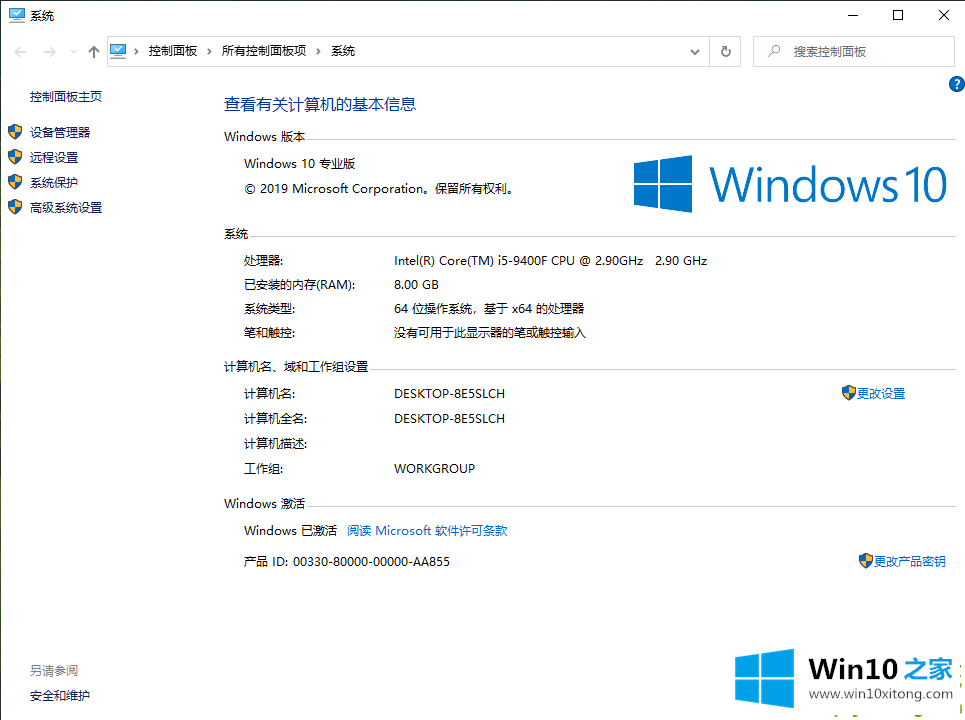965x720 pixels.
Task: Expand the chevron after 控制面板 breadcrumb
Action: click(209, 51)
